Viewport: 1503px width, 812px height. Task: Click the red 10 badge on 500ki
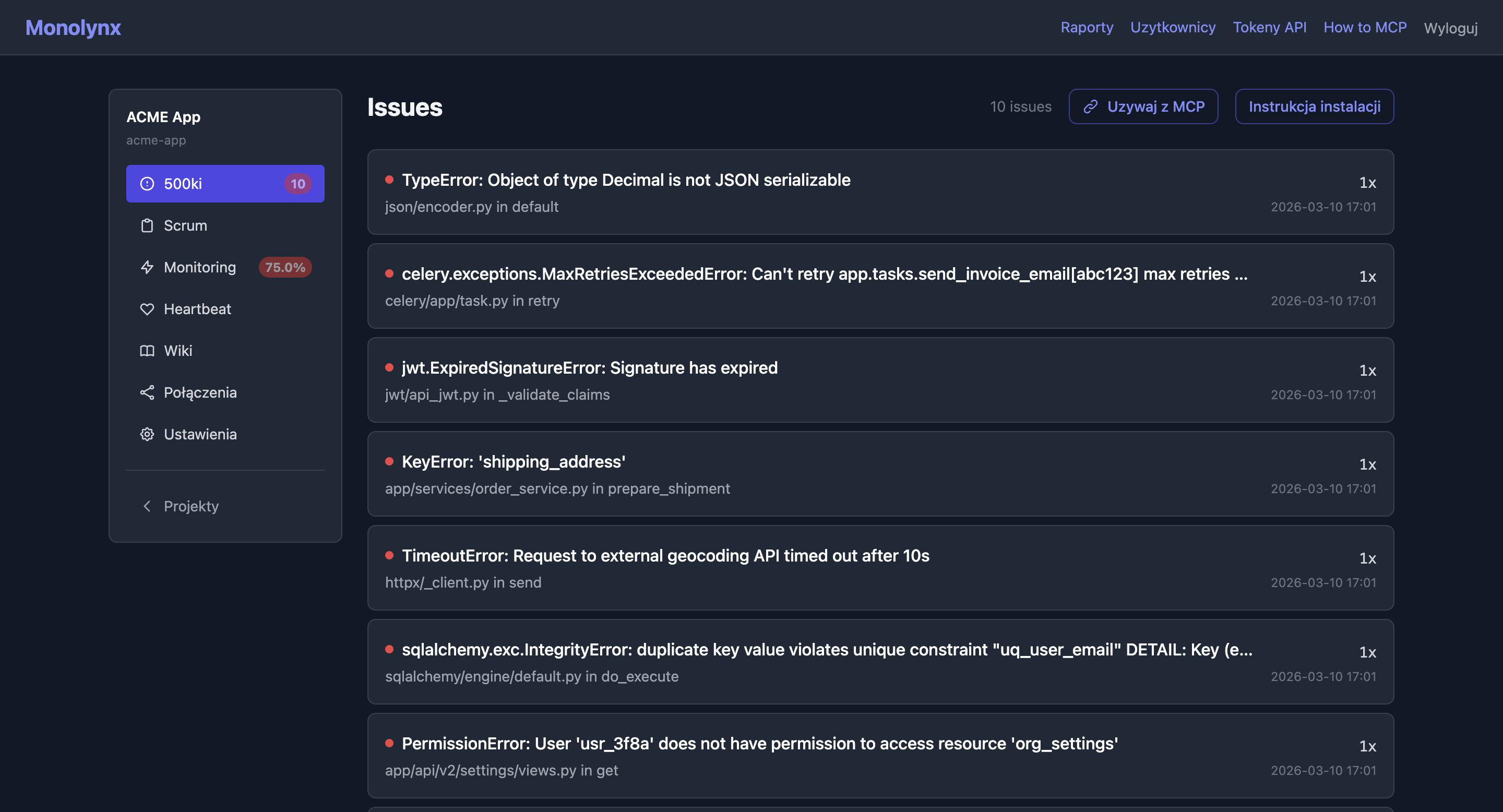297,183
